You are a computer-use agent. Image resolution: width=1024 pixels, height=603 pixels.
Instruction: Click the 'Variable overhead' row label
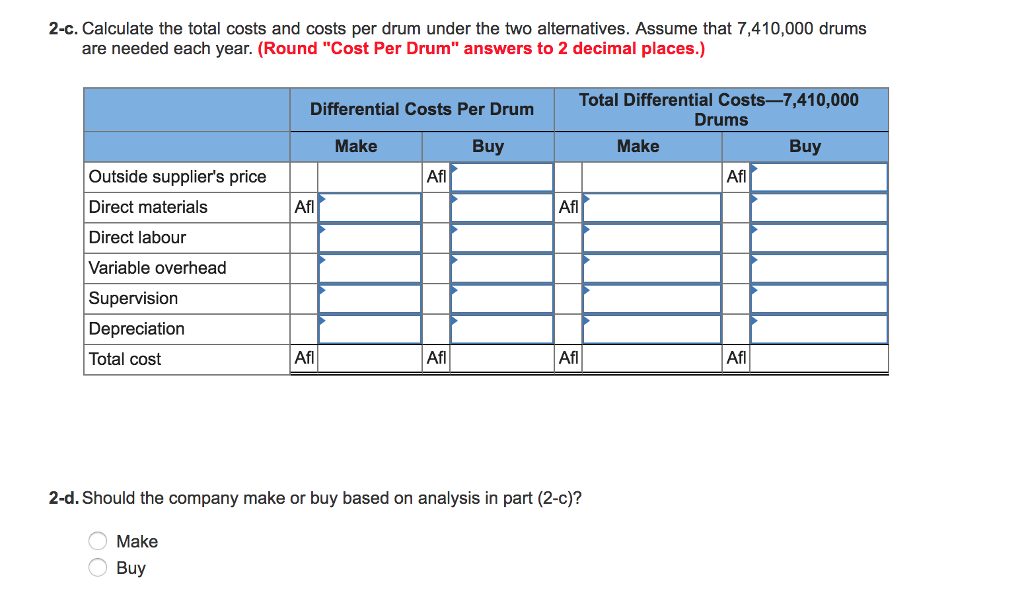pyautogui.click(x=157, y=268)
